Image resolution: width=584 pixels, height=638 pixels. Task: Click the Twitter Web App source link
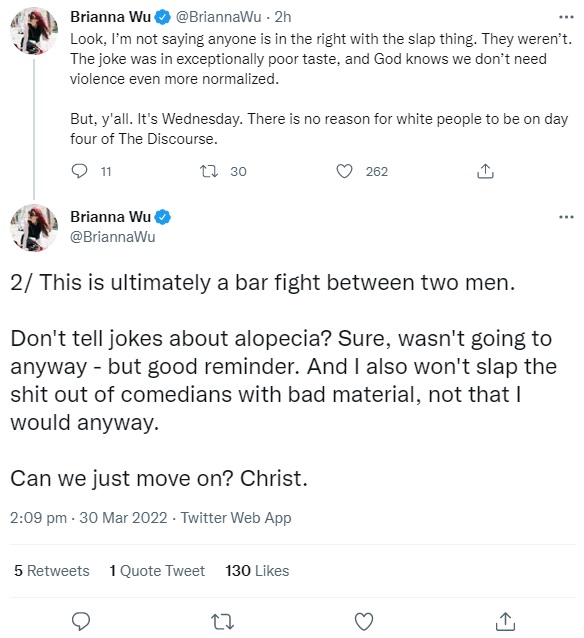[236, 518]
